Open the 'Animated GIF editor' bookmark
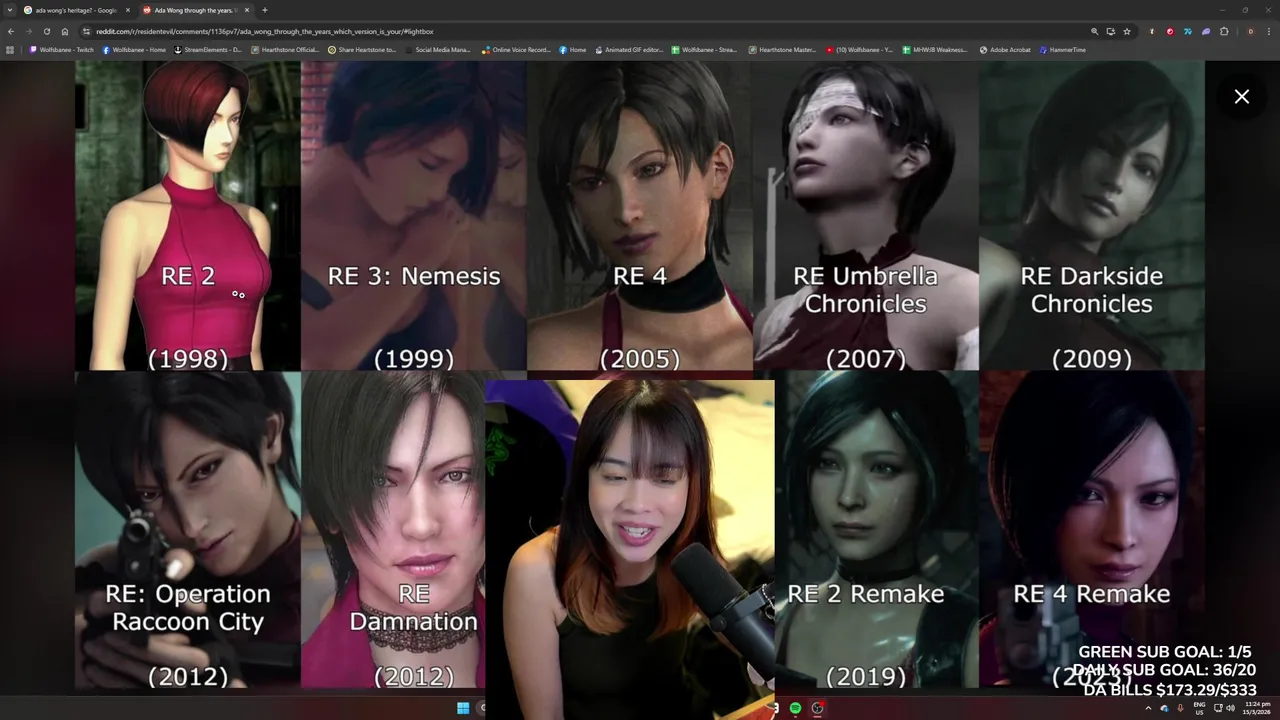 point(629,49)
